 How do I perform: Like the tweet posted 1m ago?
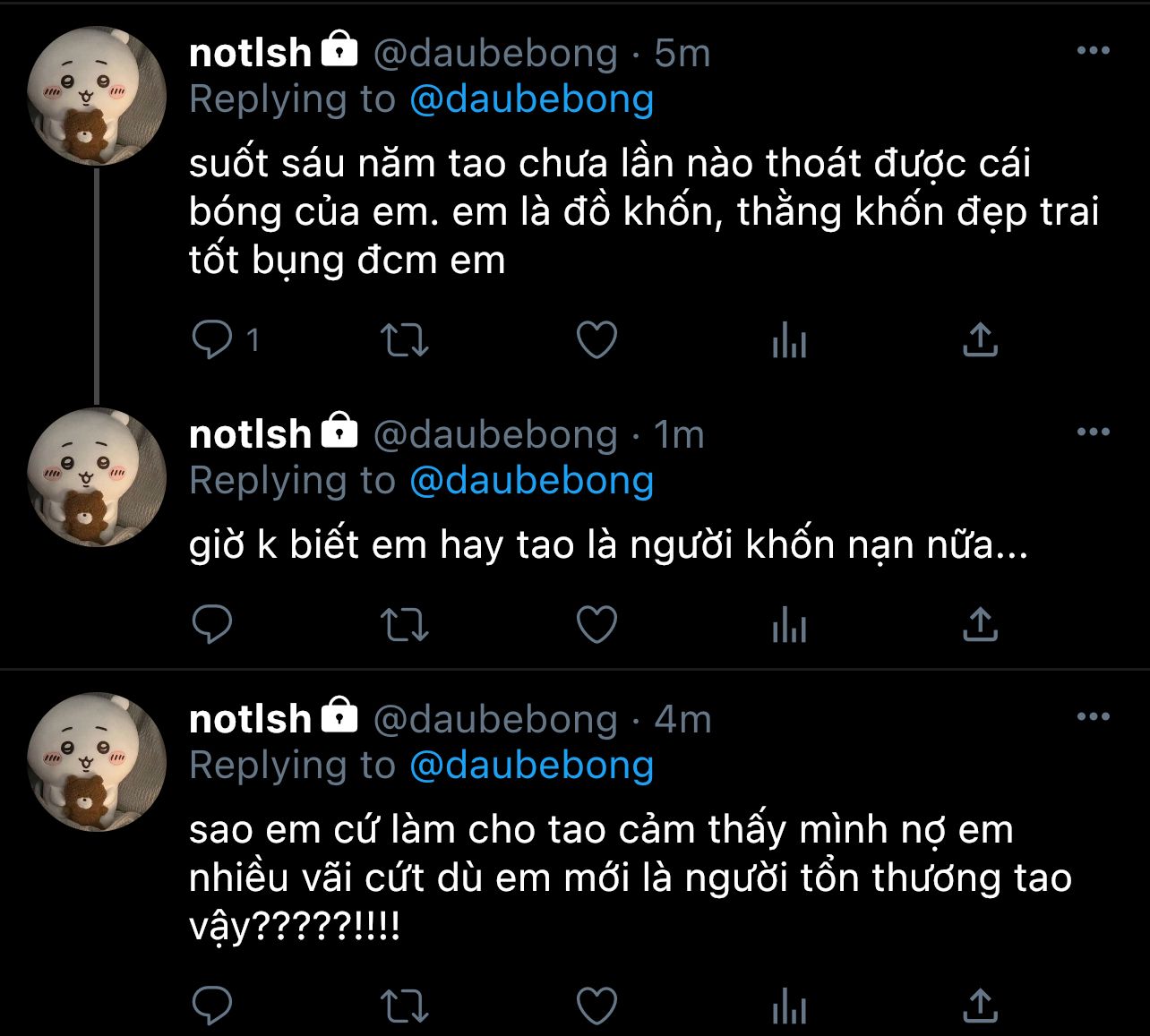point(596,624)
